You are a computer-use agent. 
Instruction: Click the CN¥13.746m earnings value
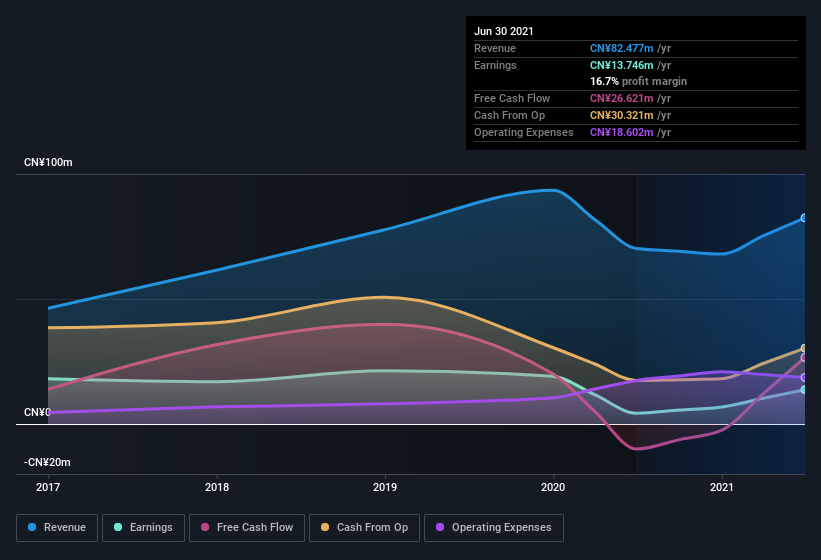tap(622, 65)
